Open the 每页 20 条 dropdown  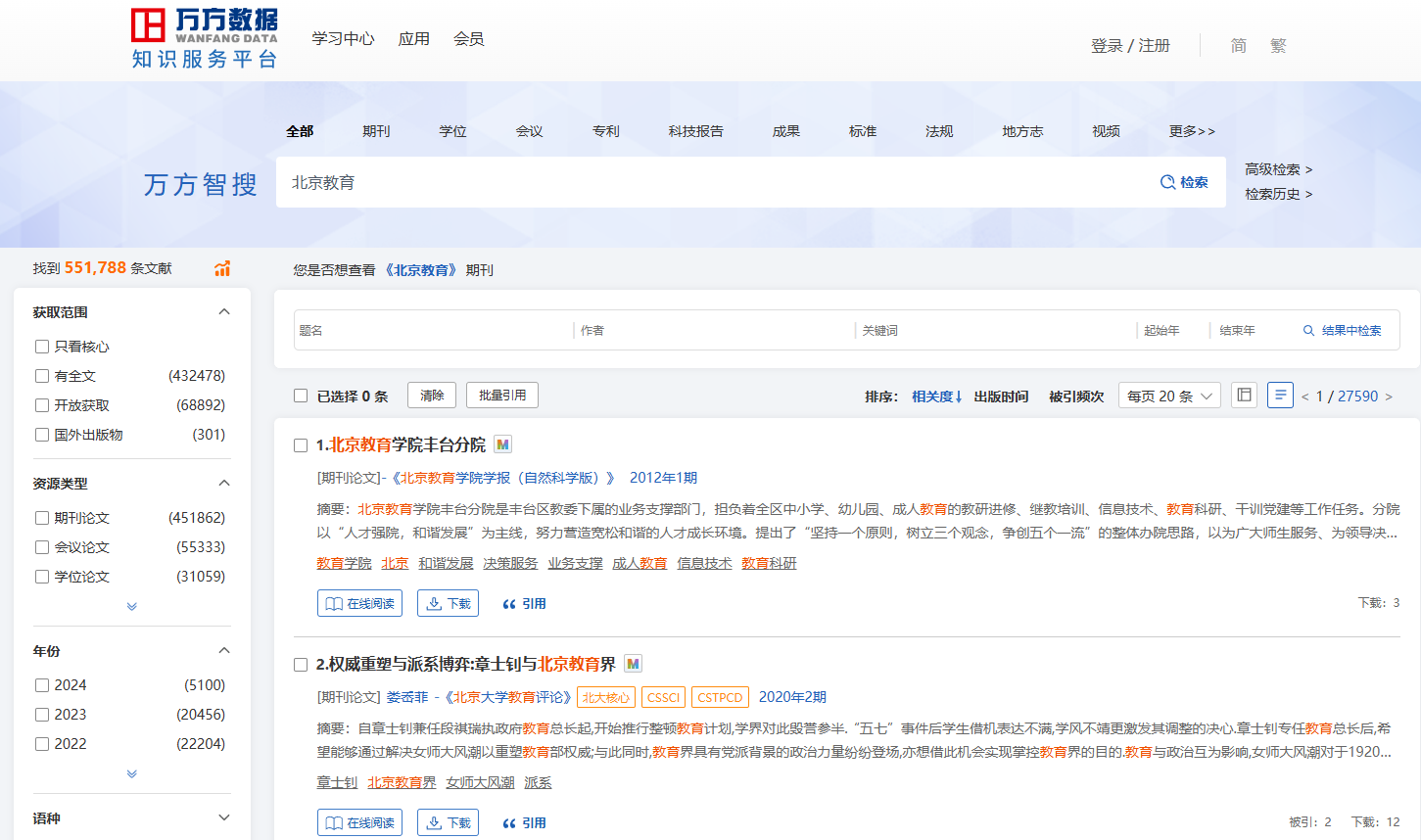(x=1169, y=396)
